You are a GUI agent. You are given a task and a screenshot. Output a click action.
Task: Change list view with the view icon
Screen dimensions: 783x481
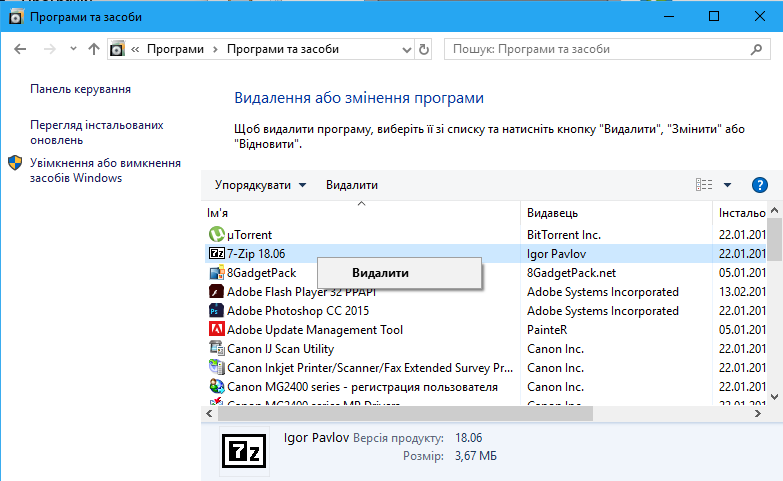pos(704,185)
